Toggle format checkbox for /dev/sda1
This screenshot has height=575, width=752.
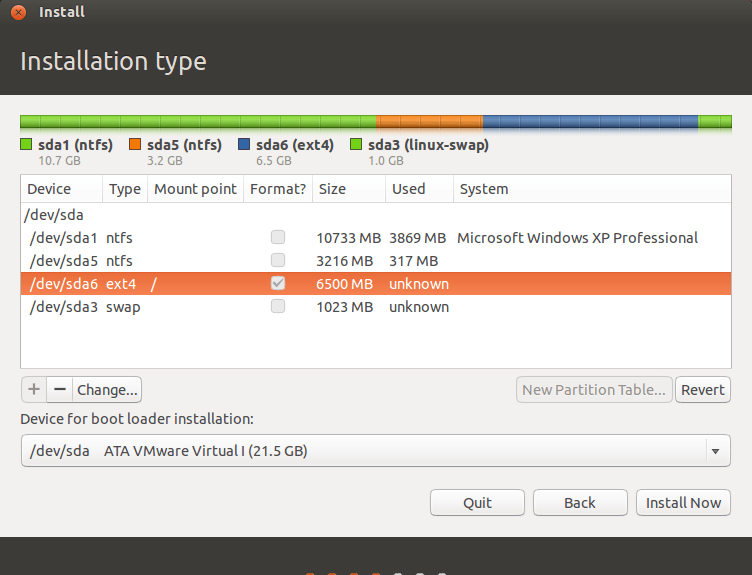point(278,238)
